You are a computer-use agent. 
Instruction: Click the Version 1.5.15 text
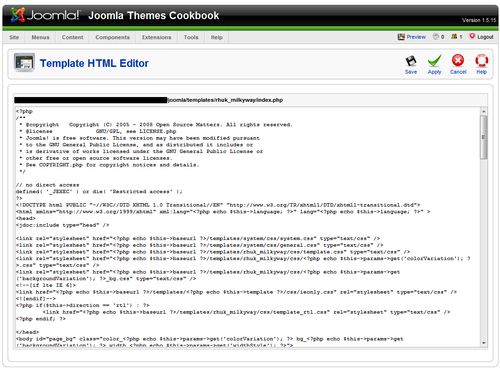click(479, 20)
